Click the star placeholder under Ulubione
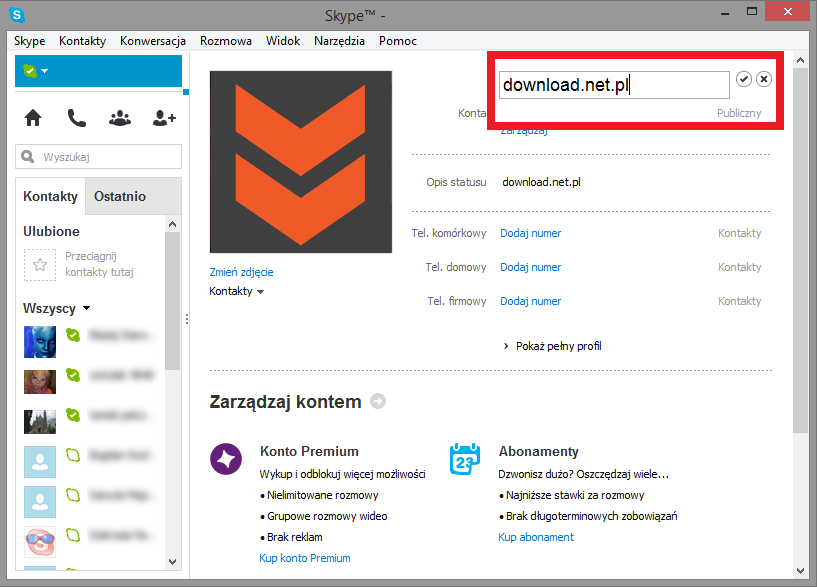 point(40,265)
